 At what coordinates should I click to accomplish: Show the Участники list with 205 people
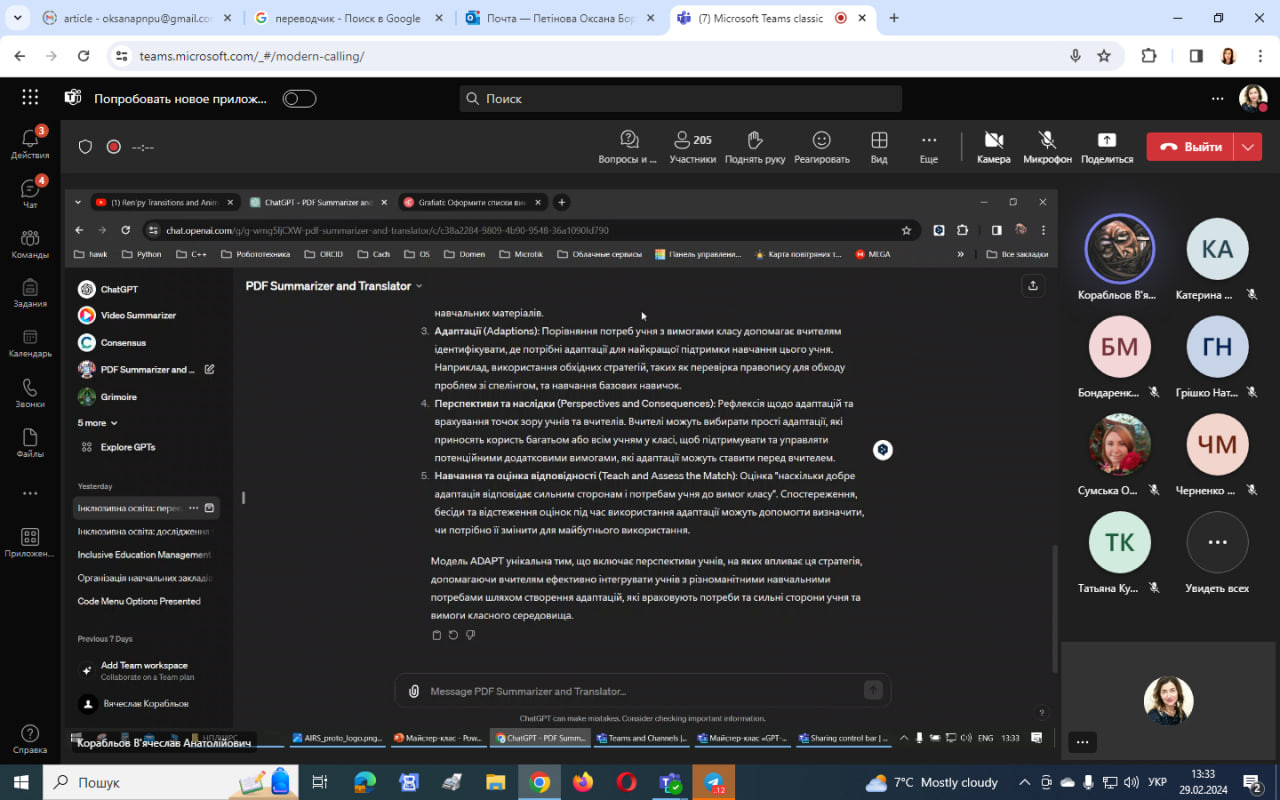point(693,147)
